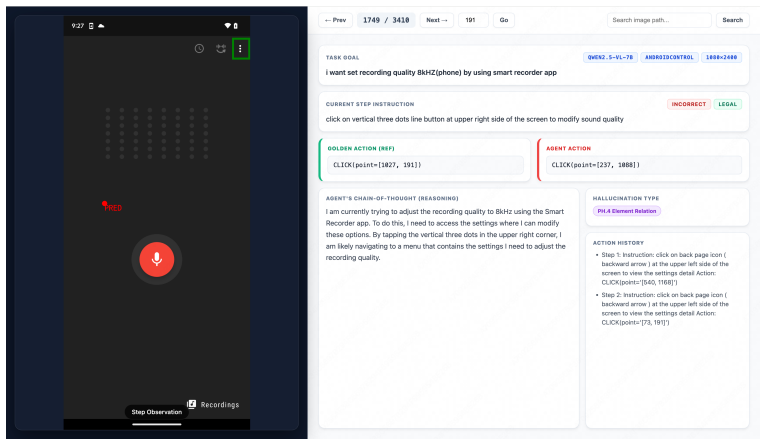This screenshot has height=445, width=766.
Task: Click the LEGAL badge
Action: 727,104
